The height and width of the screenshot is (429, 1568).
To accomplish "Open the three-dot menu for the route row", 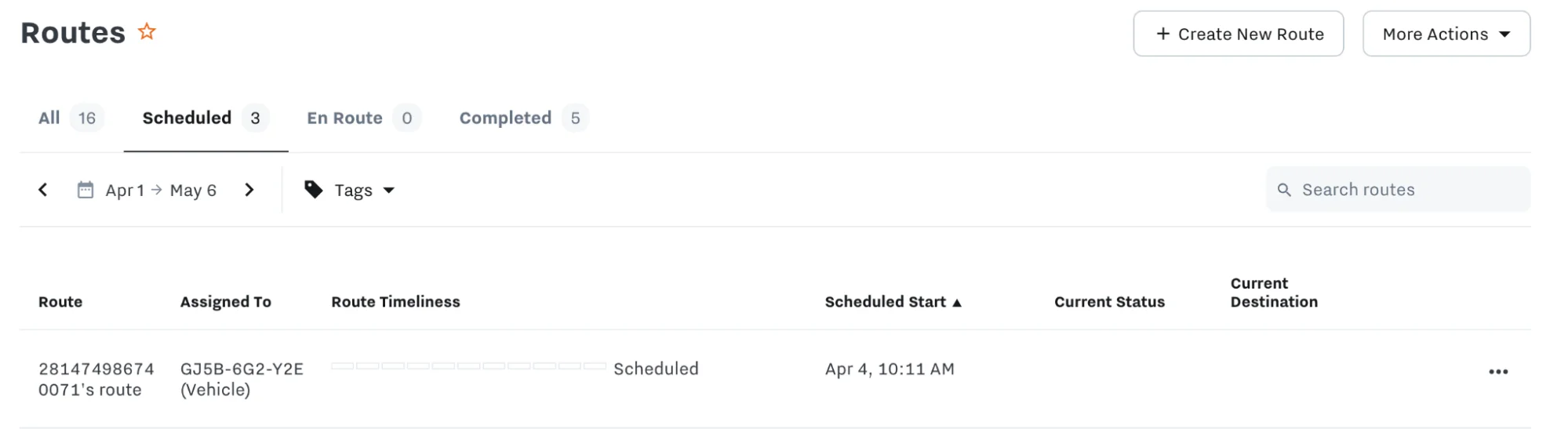I will (x=1498, y=372).
